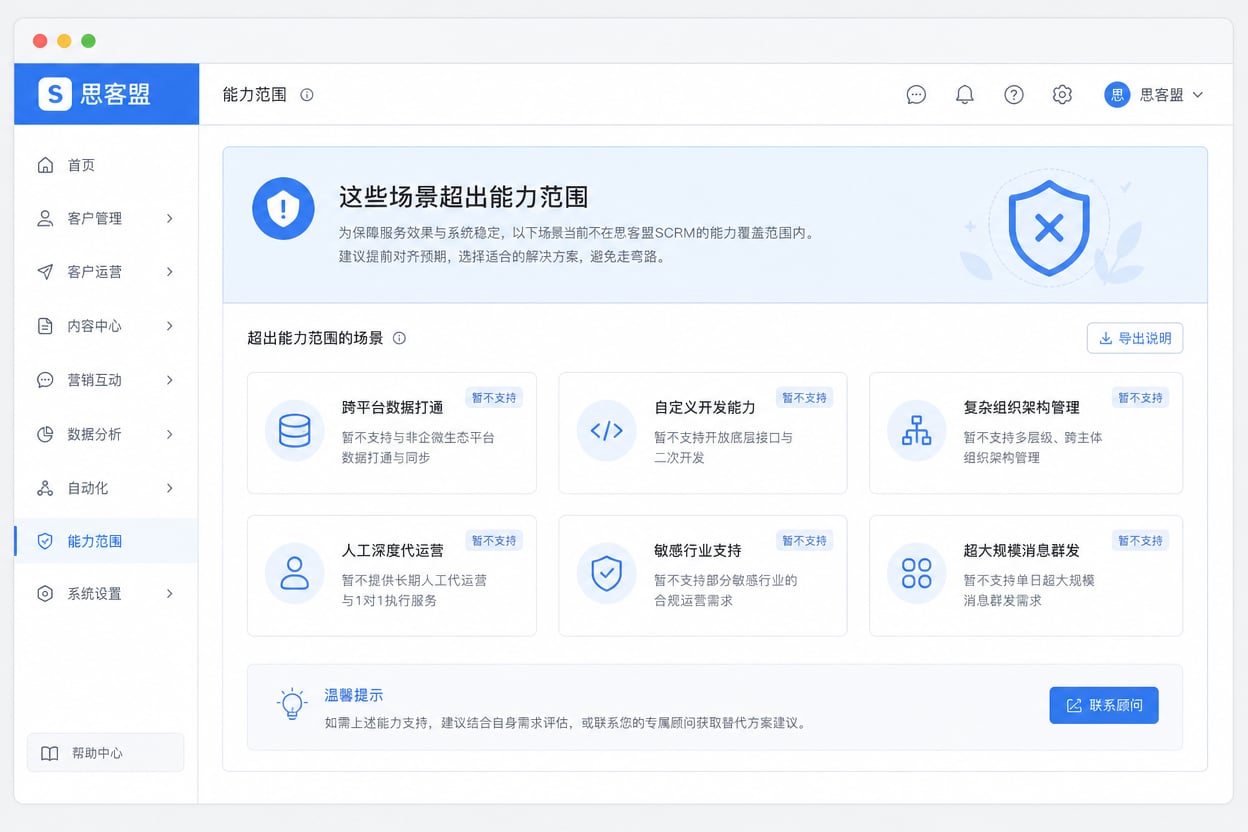Click the info icon next to 能力范围 title

[307, 95]
